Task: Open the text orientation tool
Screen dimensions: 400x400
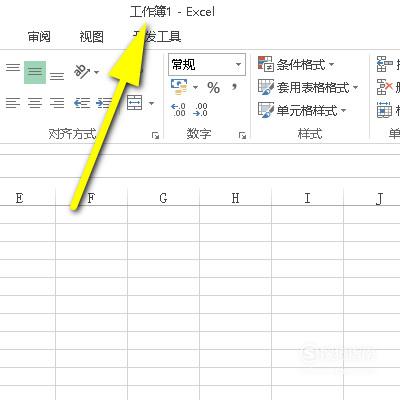Action: pos(82,71)
